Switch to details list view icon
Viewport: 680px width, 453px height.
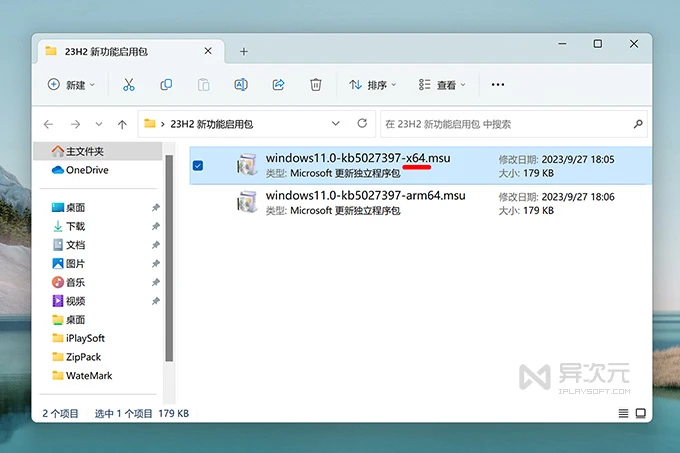click(623, 414)
